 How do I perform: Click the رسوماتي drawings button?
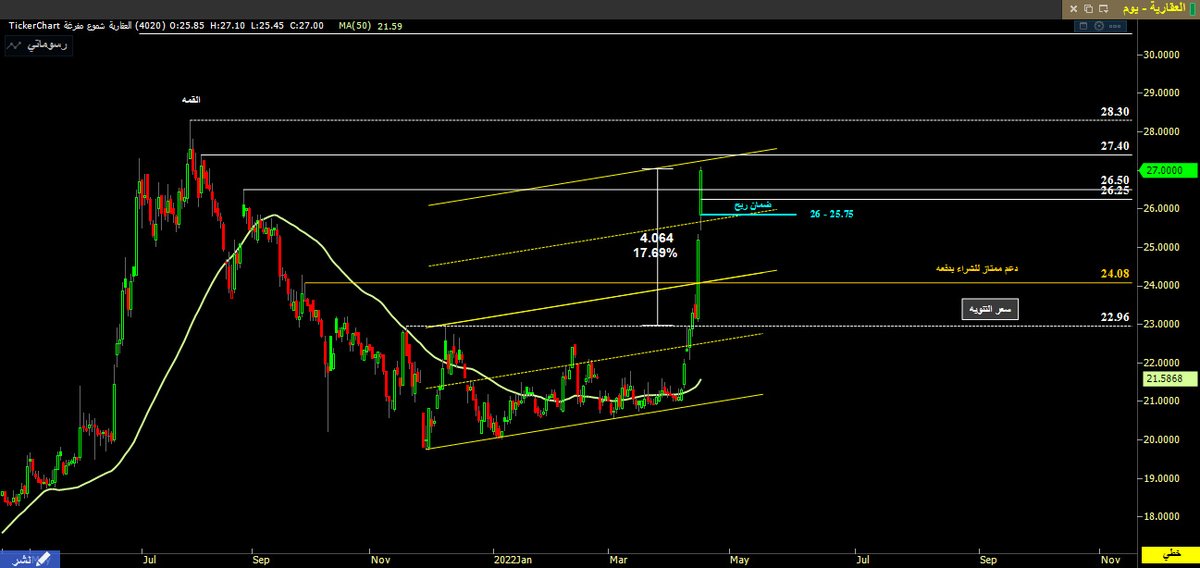pos(37,46)
